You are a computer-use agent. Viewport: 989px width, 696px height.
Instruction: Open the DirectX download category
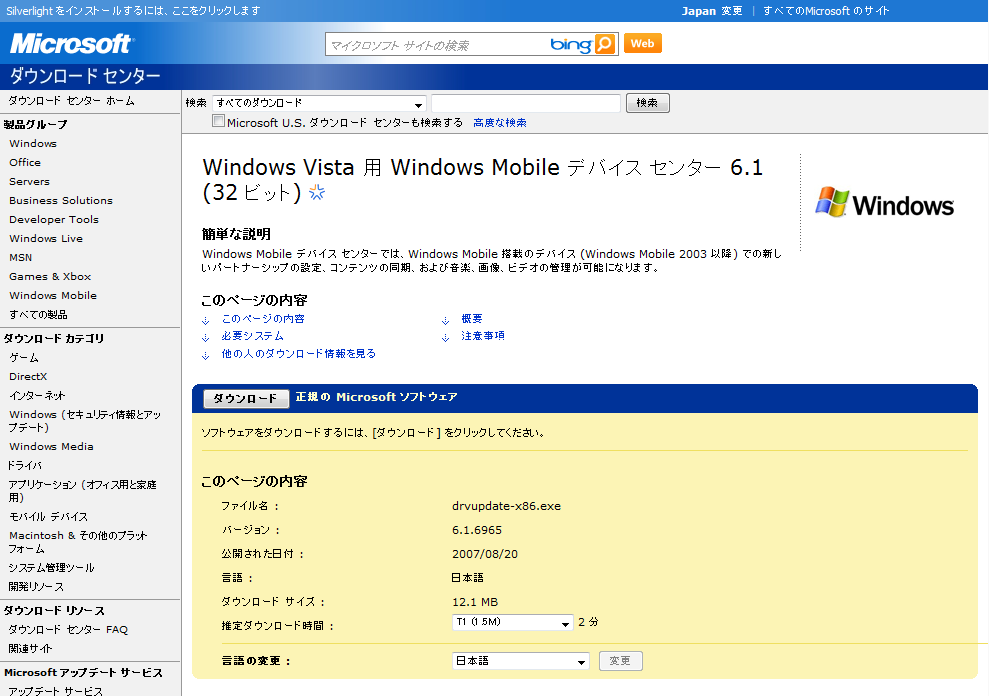point(28,376)
